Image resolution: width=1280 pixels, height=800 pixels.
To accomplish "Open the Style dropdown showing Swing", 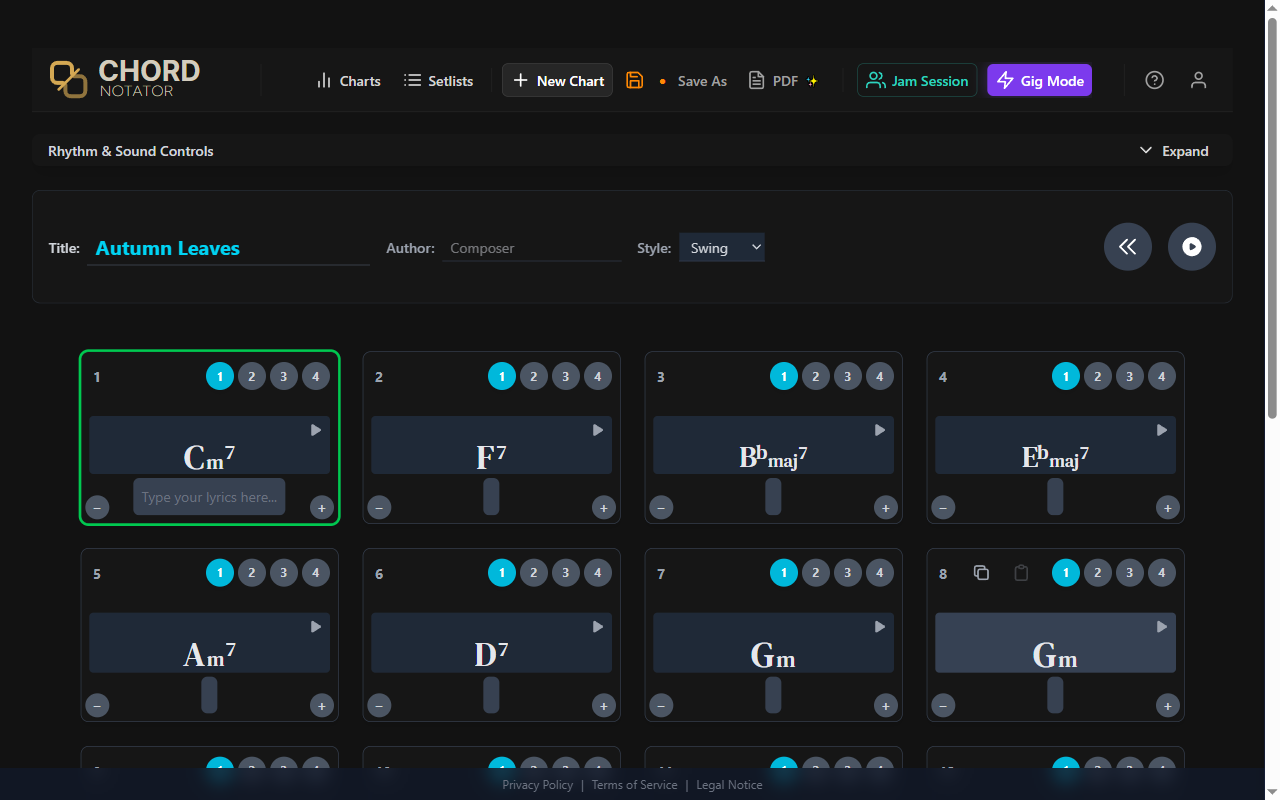I will (x=721, y=247).
